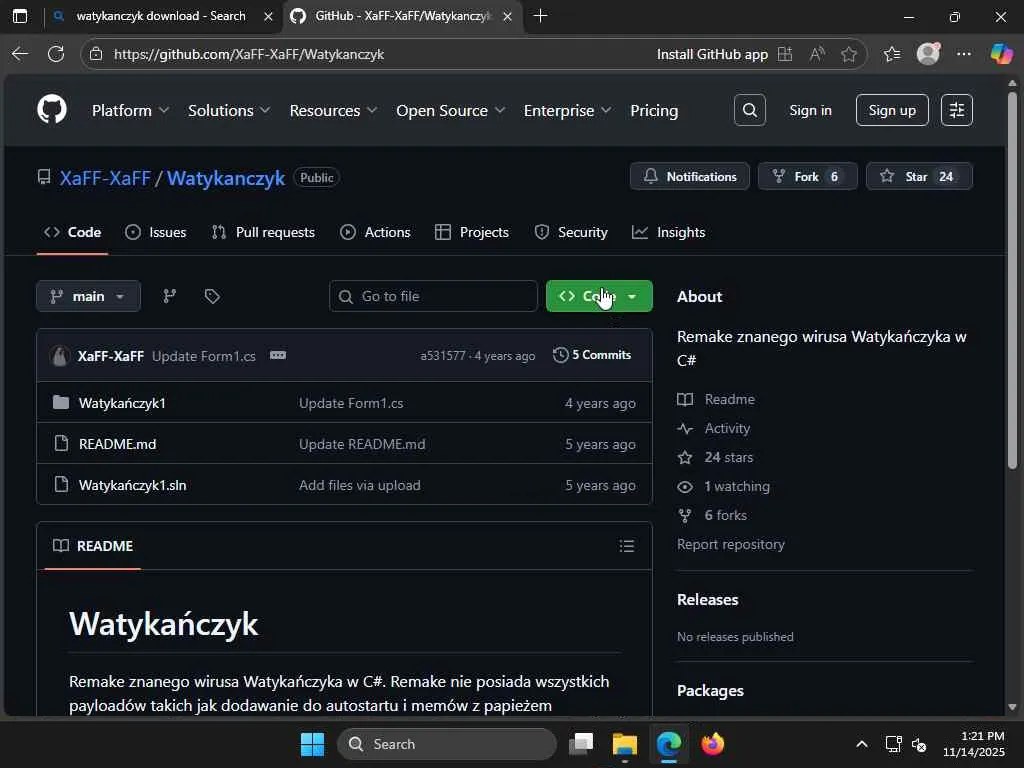Open a new browser tab
1024x768 pixels.
pyautogui.click(x=541, y=16)
